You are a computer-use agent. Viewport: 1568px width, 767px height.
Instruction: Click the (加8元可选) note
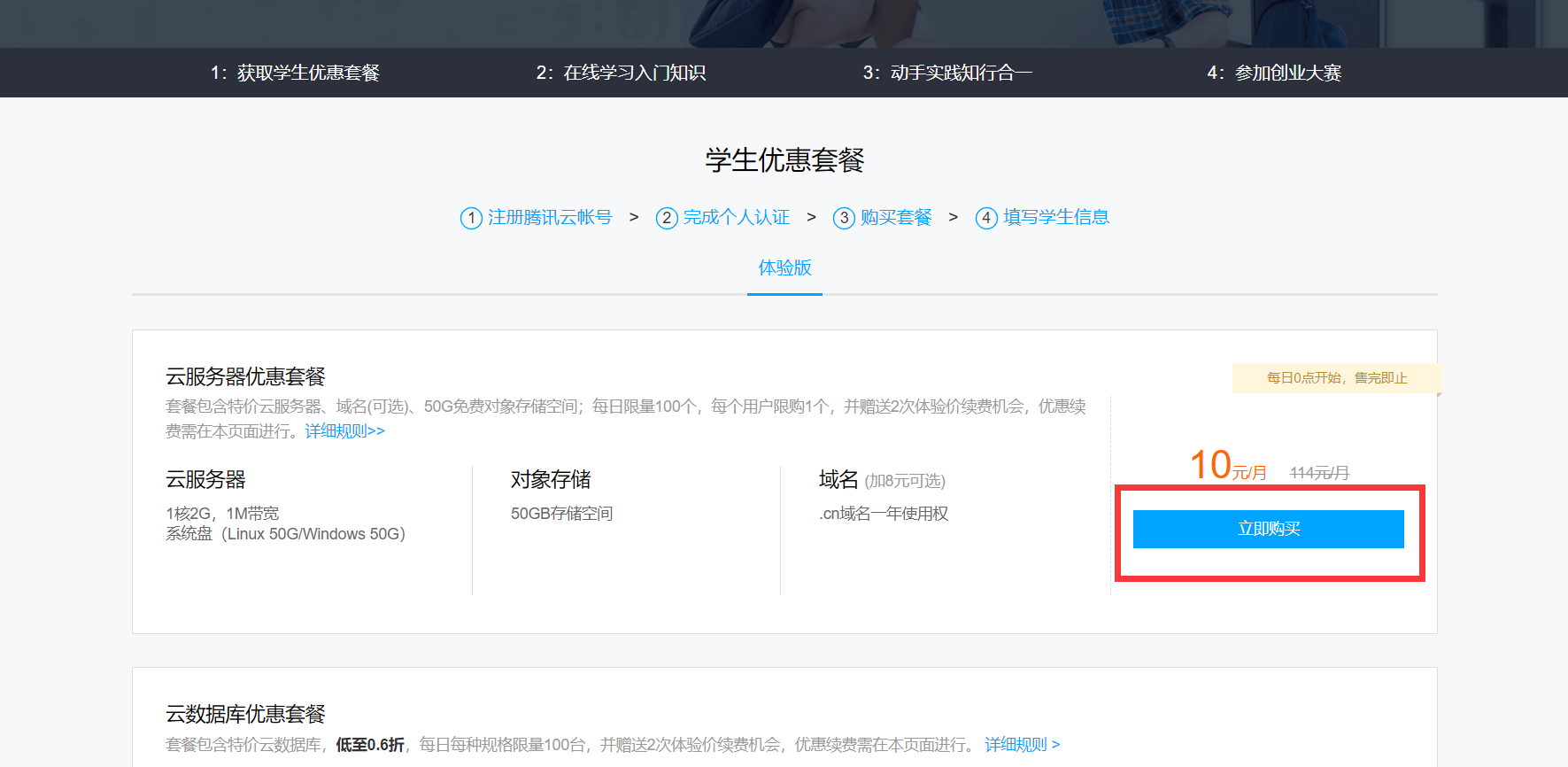905,481
